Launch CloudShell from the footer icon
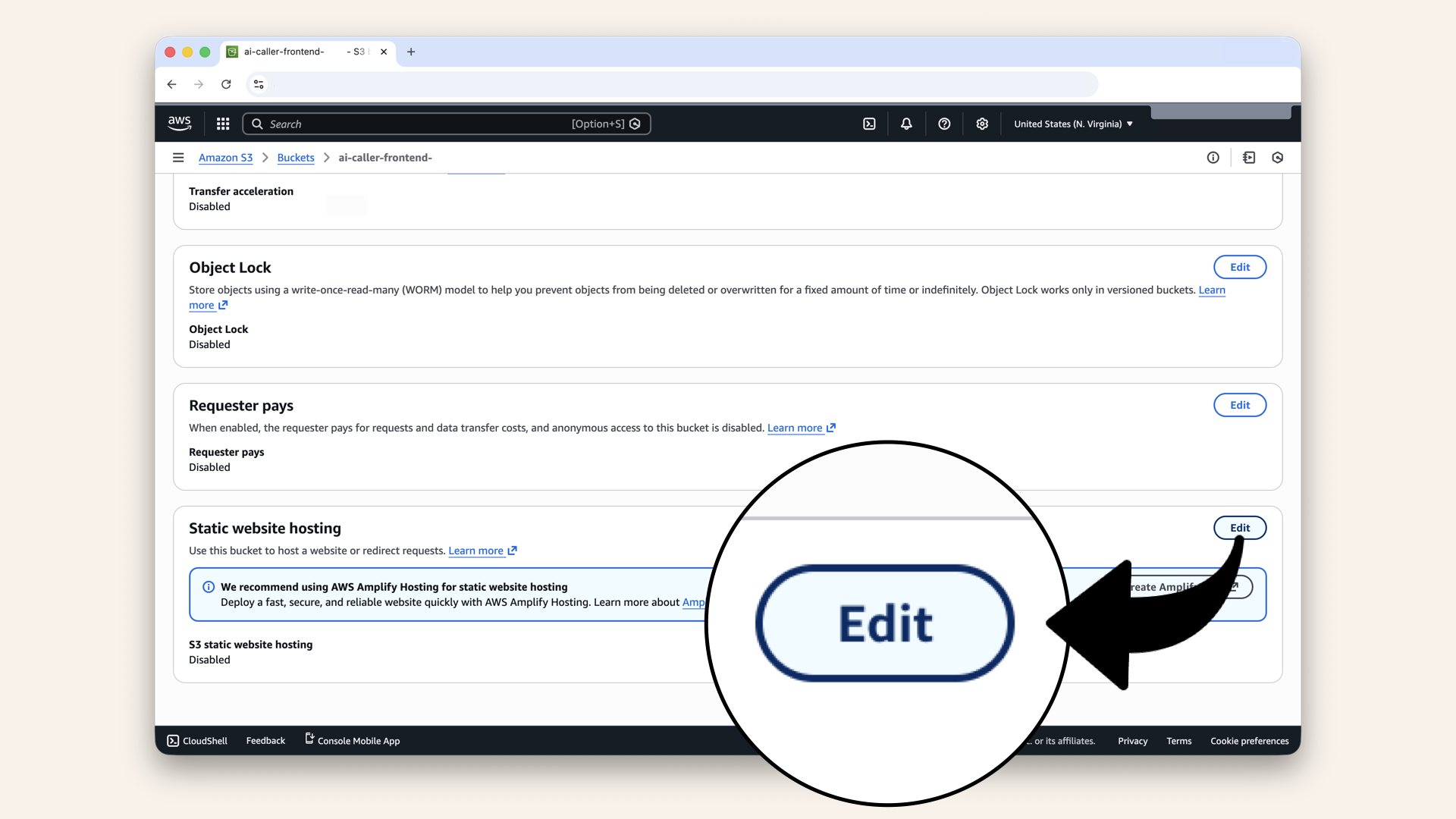Image resolution: width=1456 pixels, height=819 pixels. pos(173,740)
